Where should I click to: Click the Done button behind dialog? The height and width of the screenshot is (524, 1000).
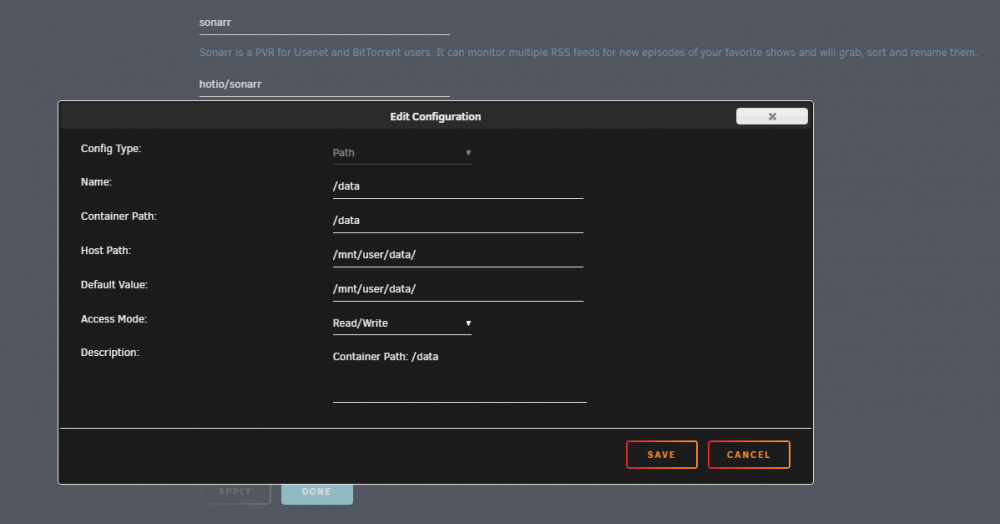click(x=317, y=491)
